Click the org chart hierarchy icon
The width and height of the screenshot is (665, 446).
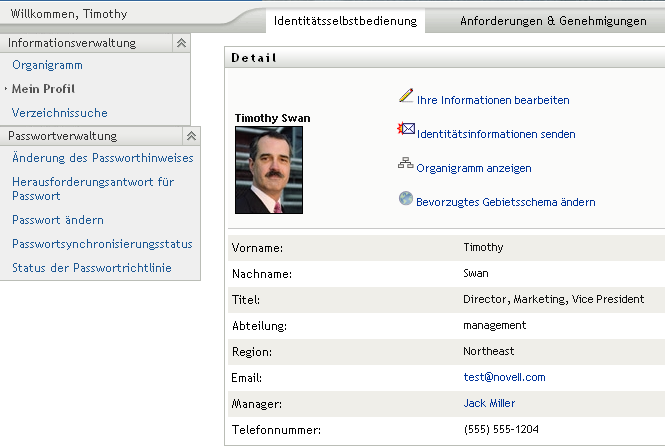tap(405, 165)
